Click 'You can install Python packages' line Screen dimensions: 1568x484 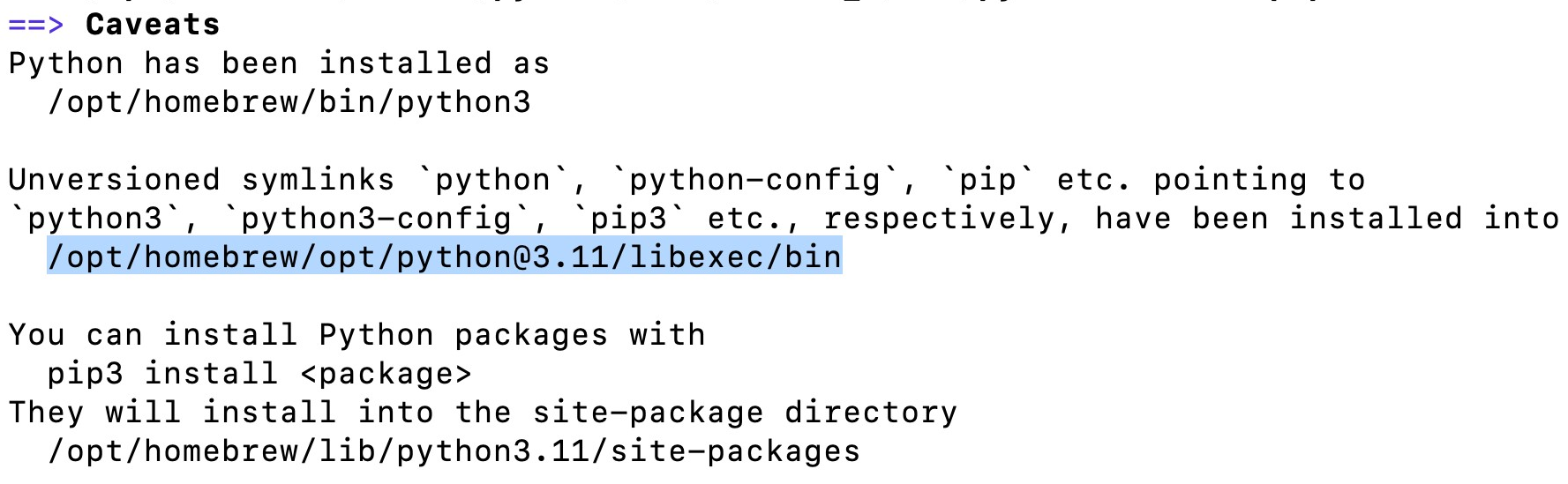(356, 335)
